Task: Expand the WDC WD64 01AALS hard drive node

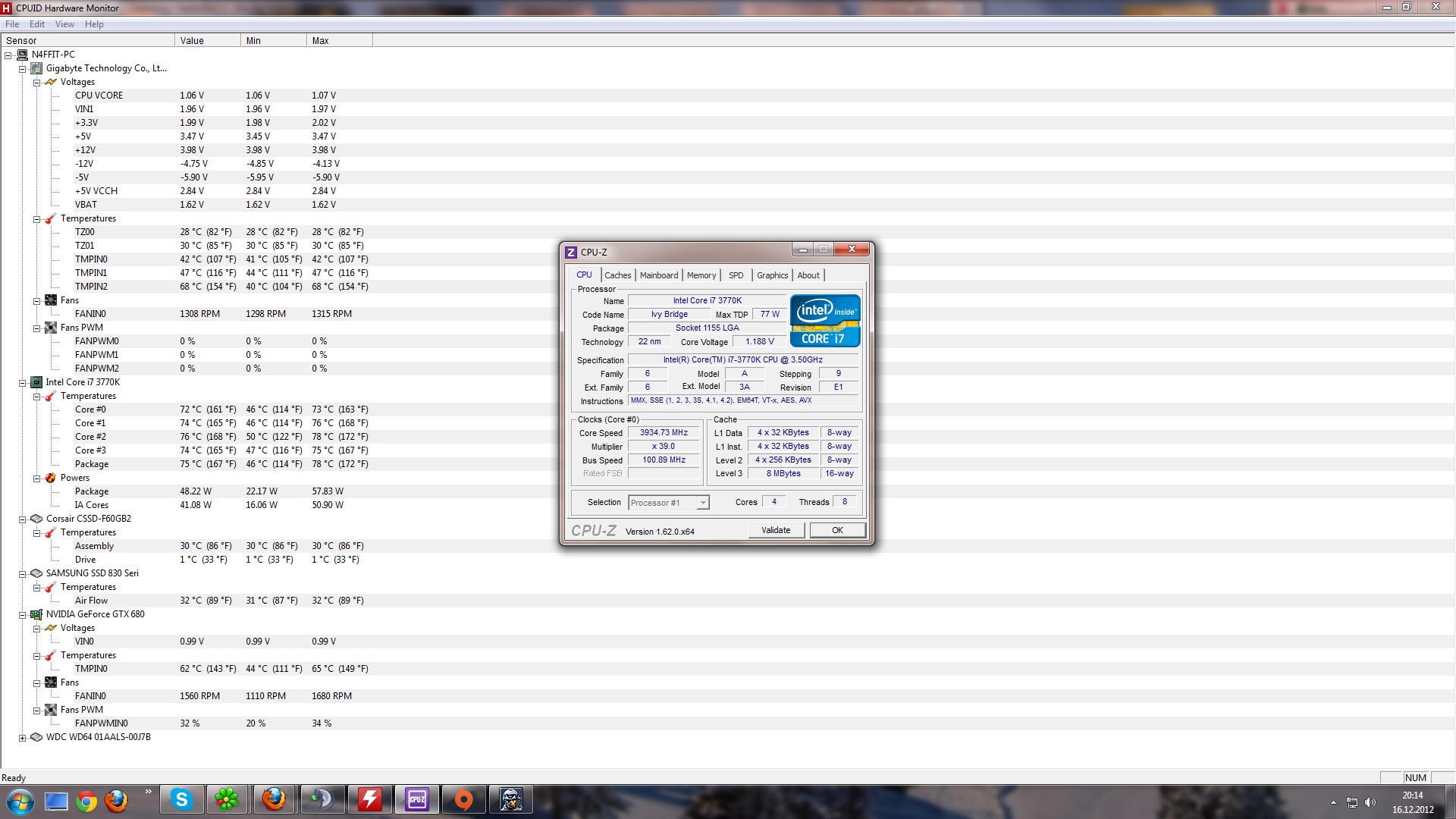Action: [22, 737]
